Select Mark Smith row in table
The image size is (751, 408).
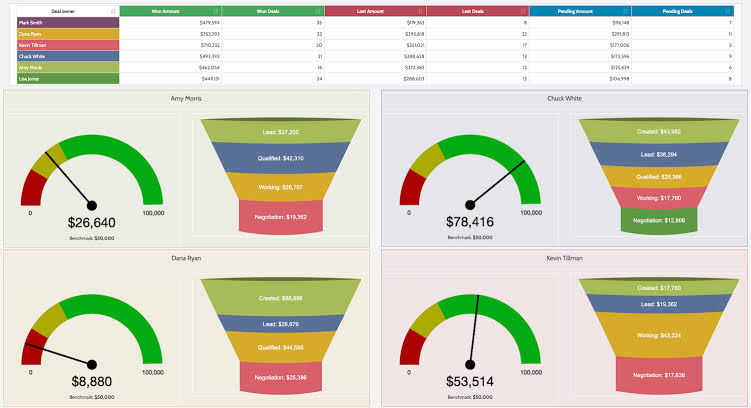click(x=62, y=22)
